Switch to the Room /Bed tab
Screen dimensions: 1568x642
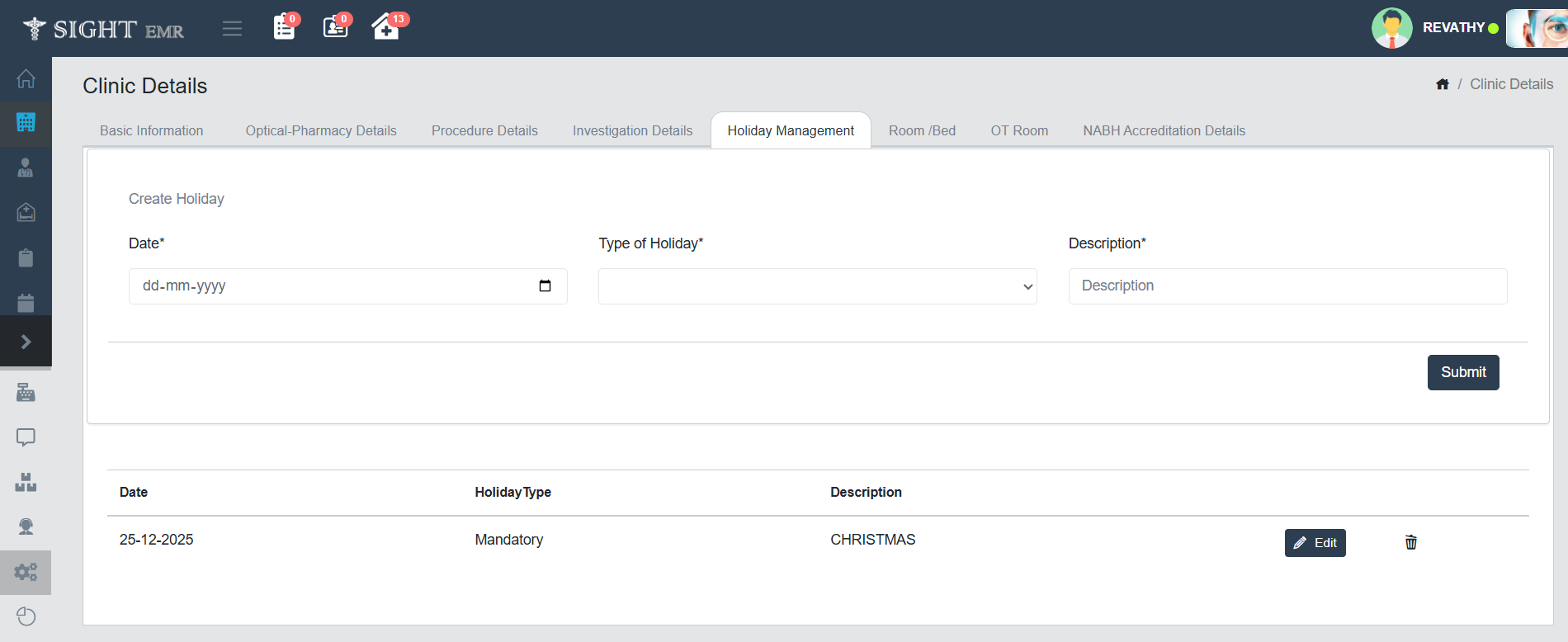[922, 130]
